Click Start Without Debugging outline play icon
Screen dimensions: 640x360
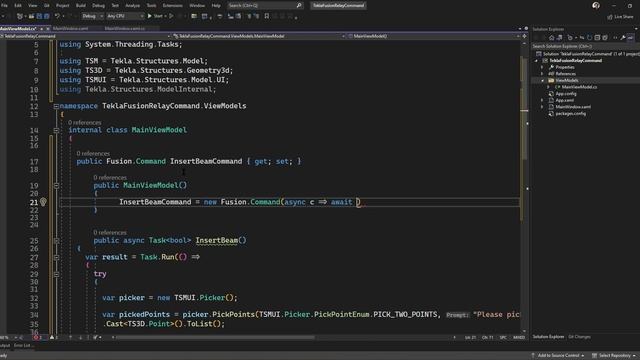pos(171,16)
